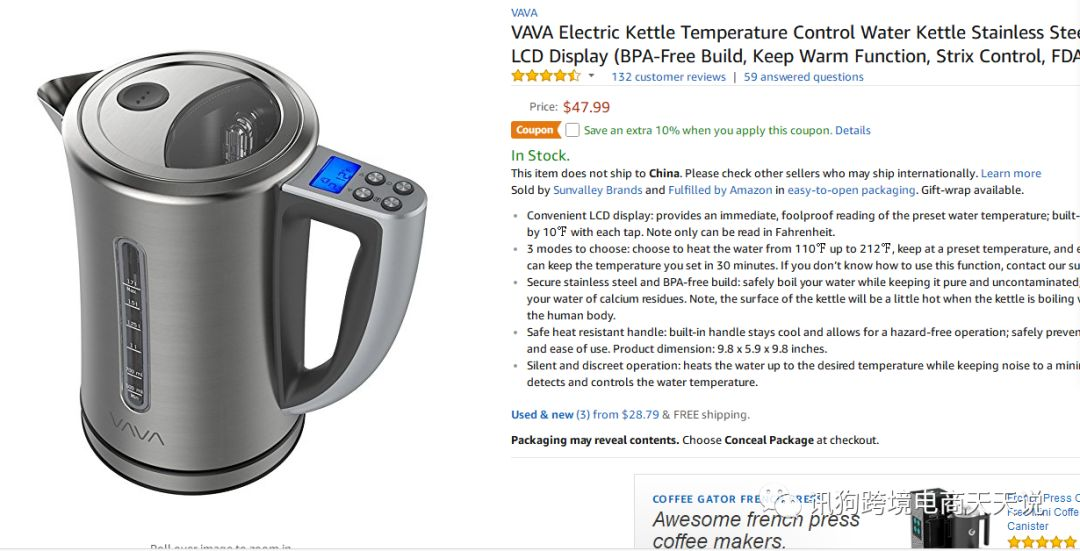The image size is (1080, 551).
Task: Open Sunvalley Brands seller page
Action: [597, 190]
